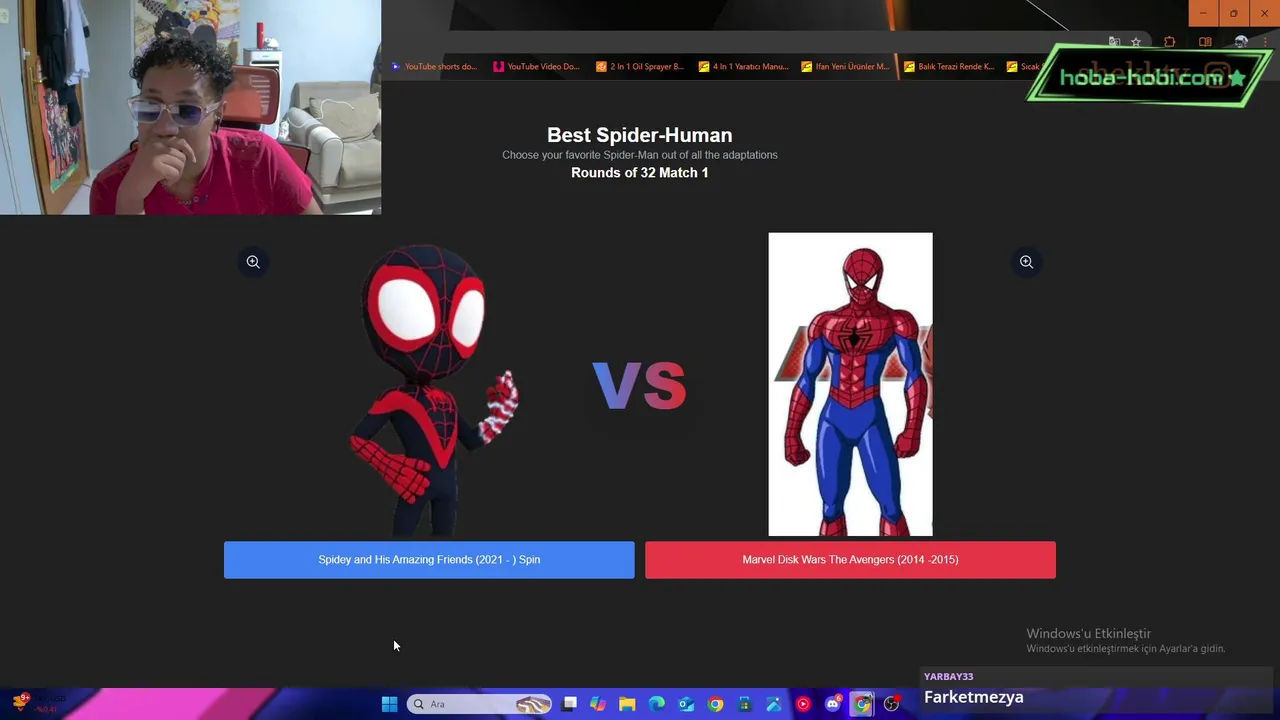Open the Photos app from the taskbar
This screenshot has width=1280, height=720.
click(x=774, y=704)
